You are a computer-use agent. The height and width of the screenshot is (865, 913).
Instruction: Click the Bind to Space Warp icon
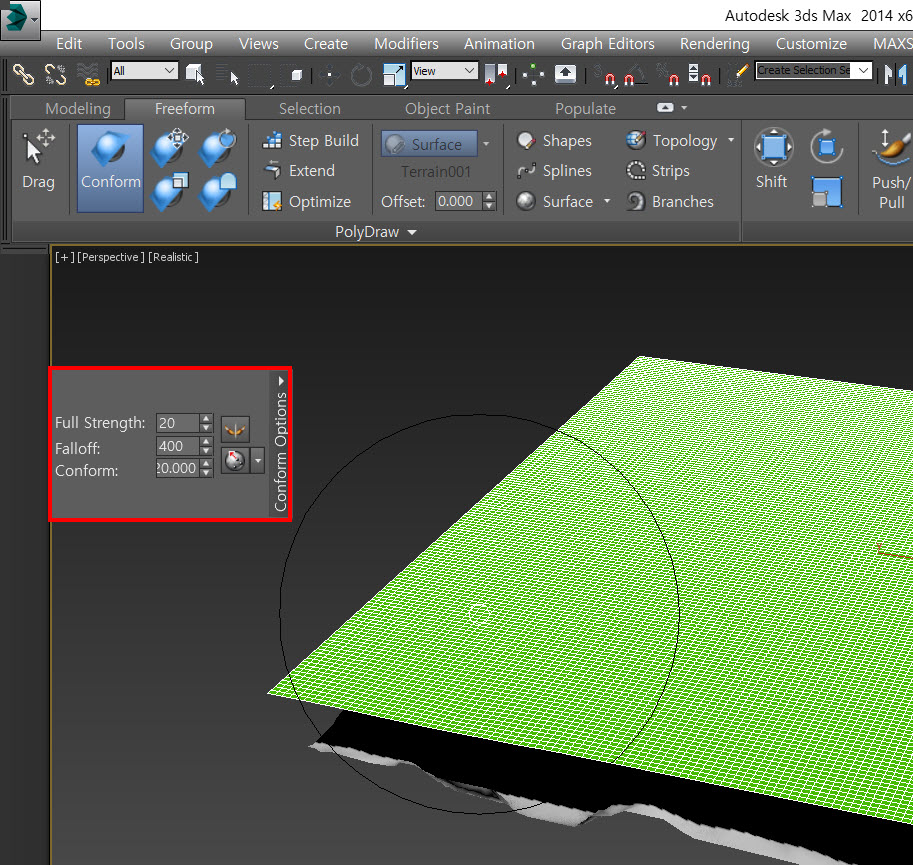[89, 75]
